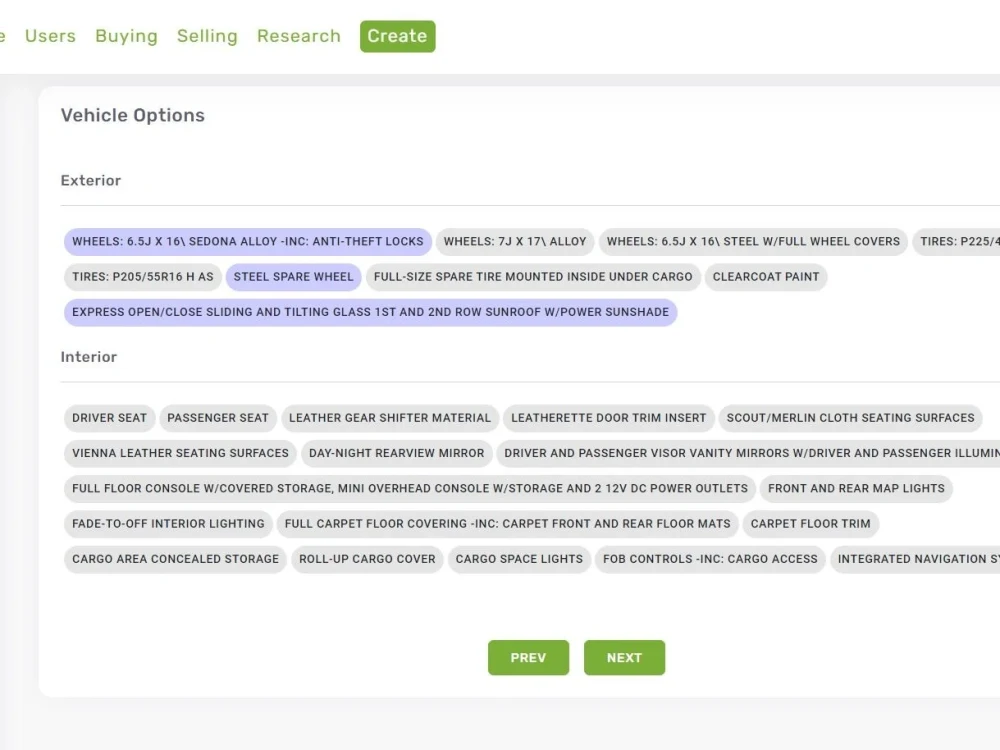1000x750 pixels.
Task: Click the PREV button
Action: (528, 657)
